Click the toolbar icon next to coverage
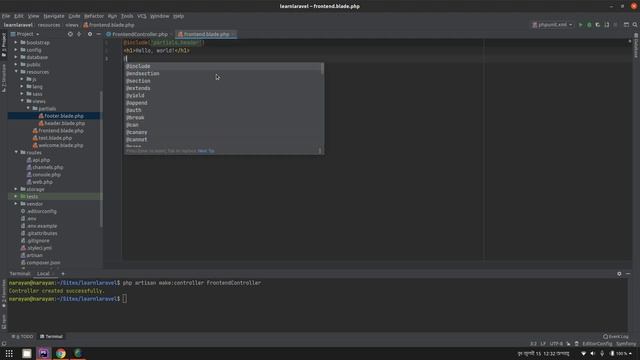640x360 pixels. coord(607,25)
